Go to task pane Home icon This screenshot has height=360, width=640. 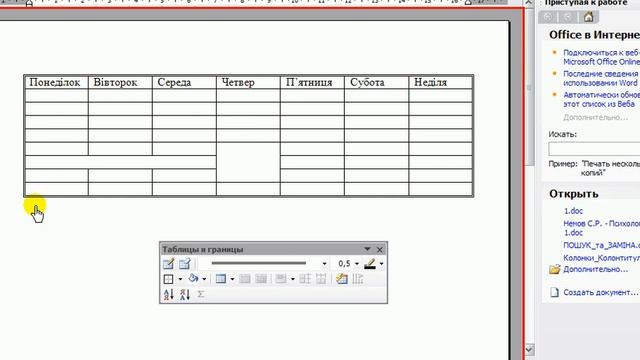tap(588, 17)
